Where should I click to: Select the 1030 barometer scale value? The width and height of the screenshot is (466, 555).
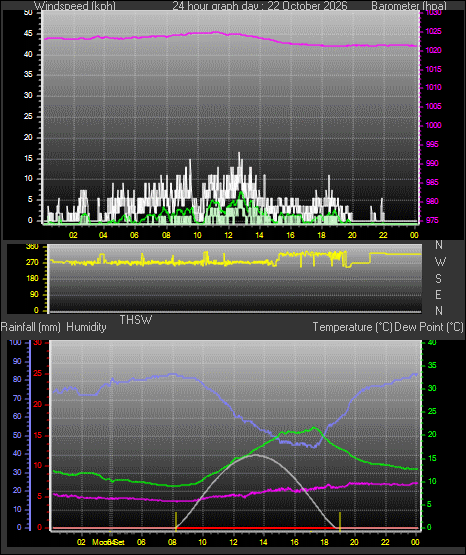(x=433, y=13)
